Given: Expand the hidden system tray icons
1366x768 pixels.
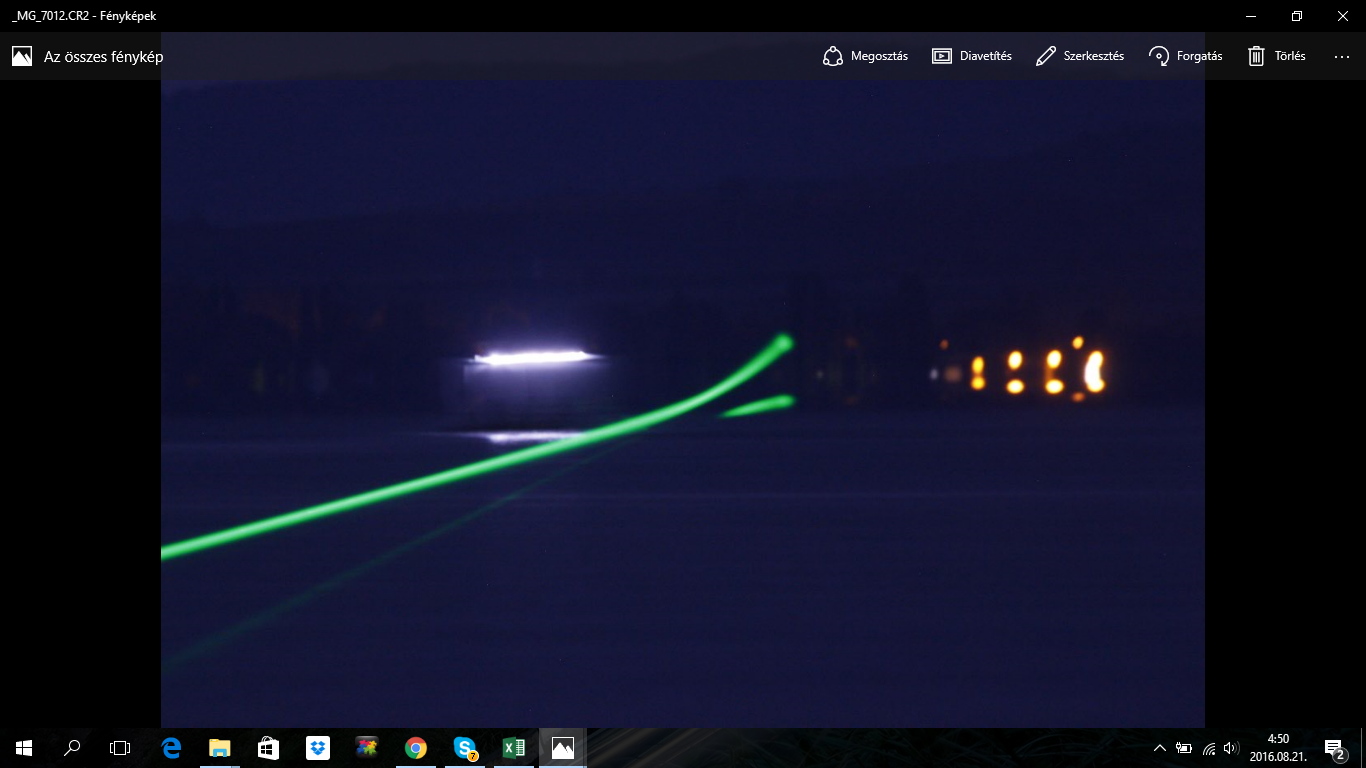Looking at the screenshot, I should 1160,748.
